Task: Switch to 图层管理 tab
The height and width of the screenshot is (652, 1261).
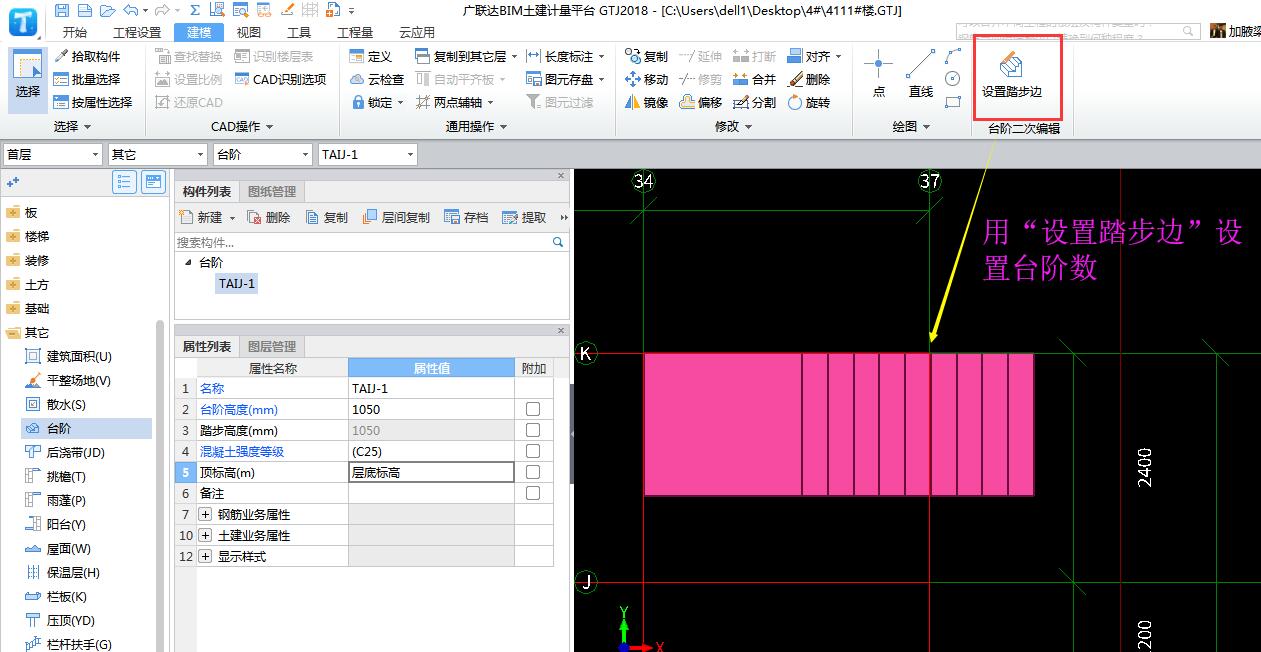Action: (x=271, y=346)
